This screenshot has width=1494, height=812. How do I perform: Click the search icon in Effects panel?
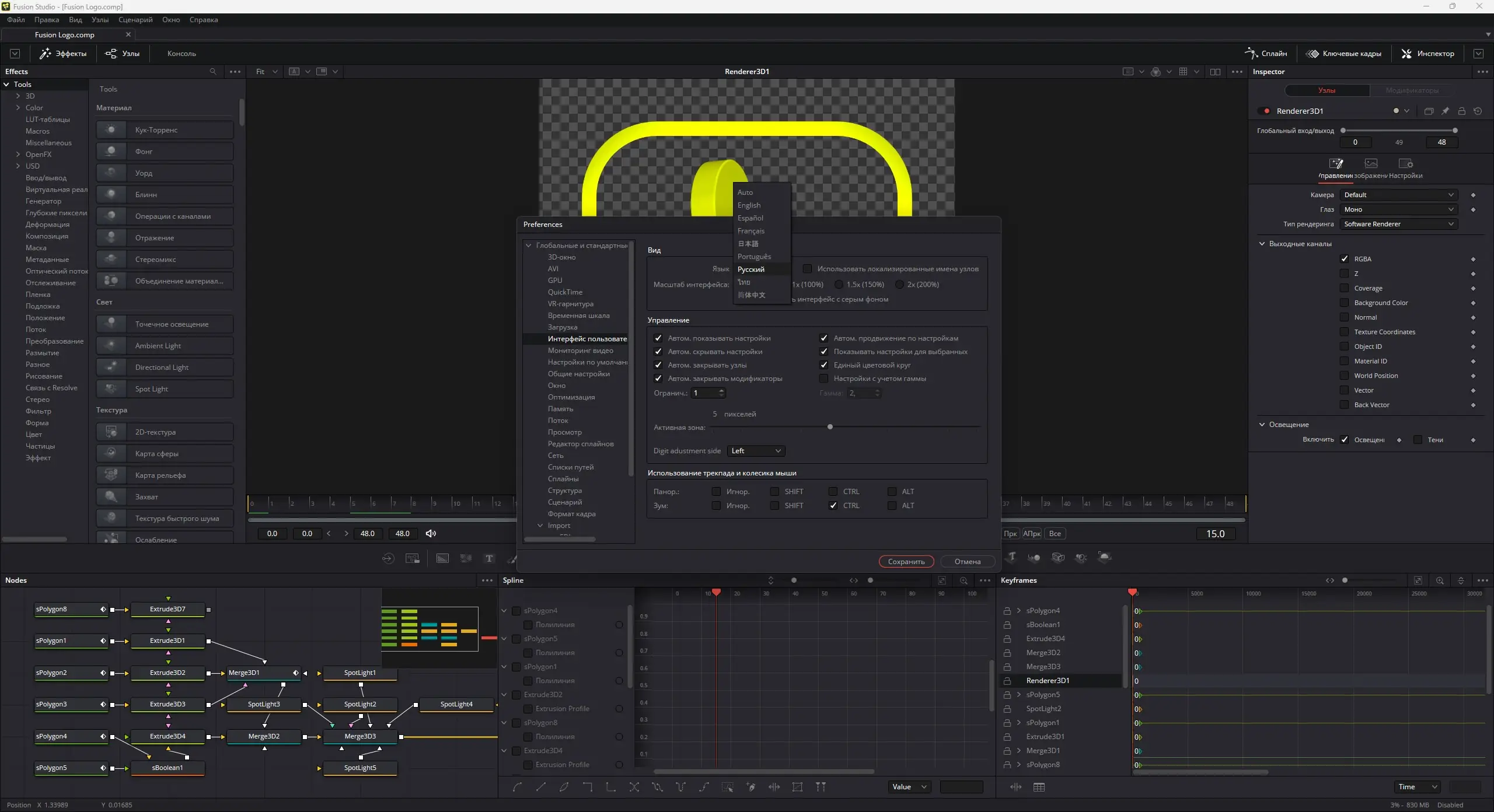pyautogui.click(x=213, y=72)
